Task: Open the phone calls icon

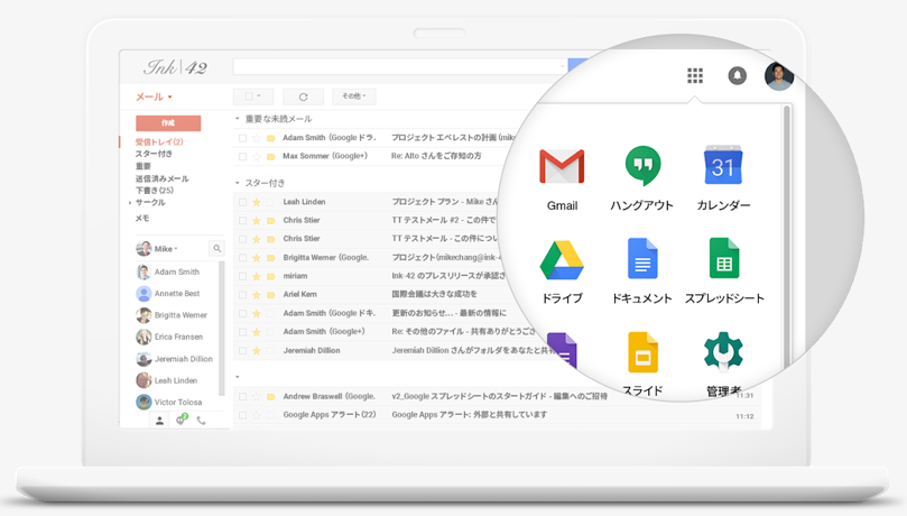Action: click(201, 421)
